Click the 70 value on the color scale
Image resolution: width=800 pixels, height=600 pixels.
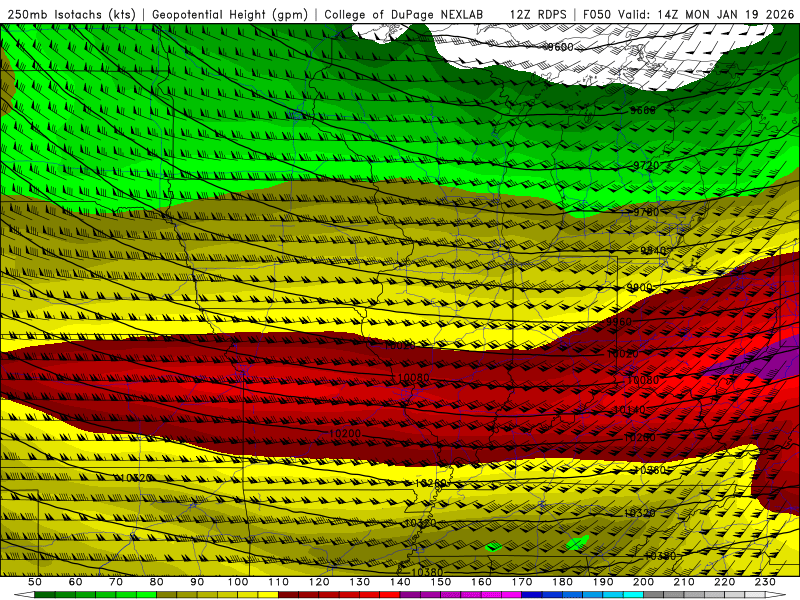coord(116,582)
